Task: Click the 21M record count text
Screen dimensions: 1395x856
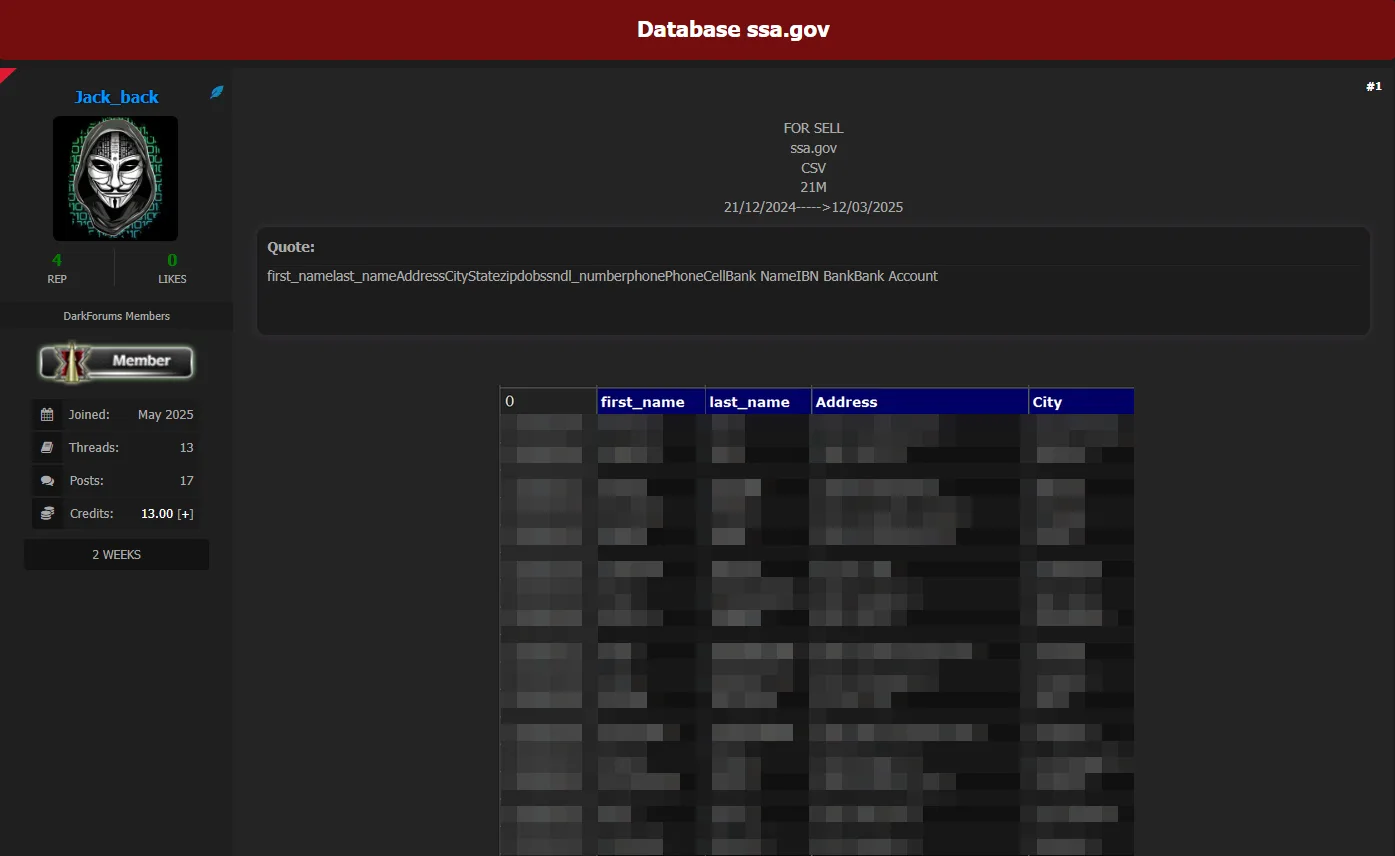Action: 813,187
